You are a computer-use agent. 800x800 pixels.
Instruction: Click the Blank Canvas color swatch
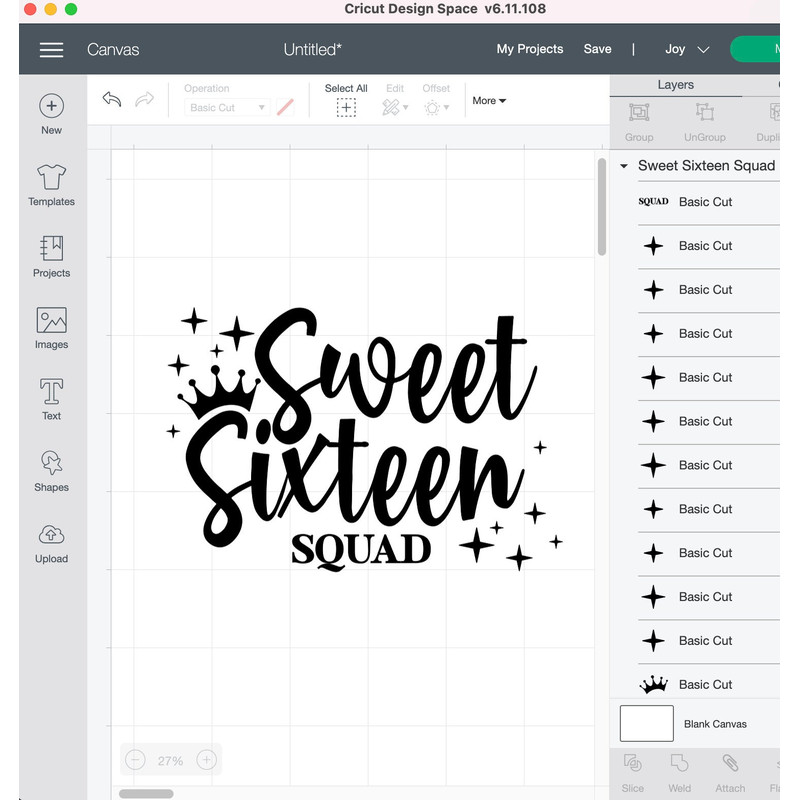click(646, 723)
